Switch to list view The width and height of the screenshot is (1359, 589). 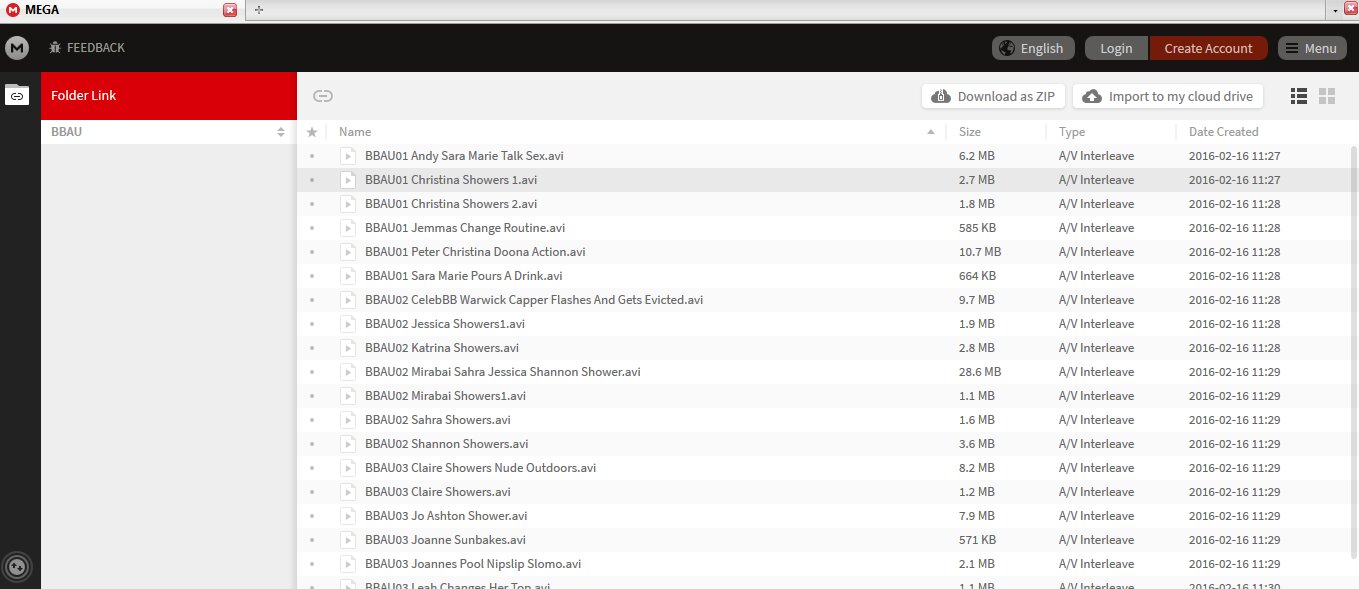tap(1299, 96)
